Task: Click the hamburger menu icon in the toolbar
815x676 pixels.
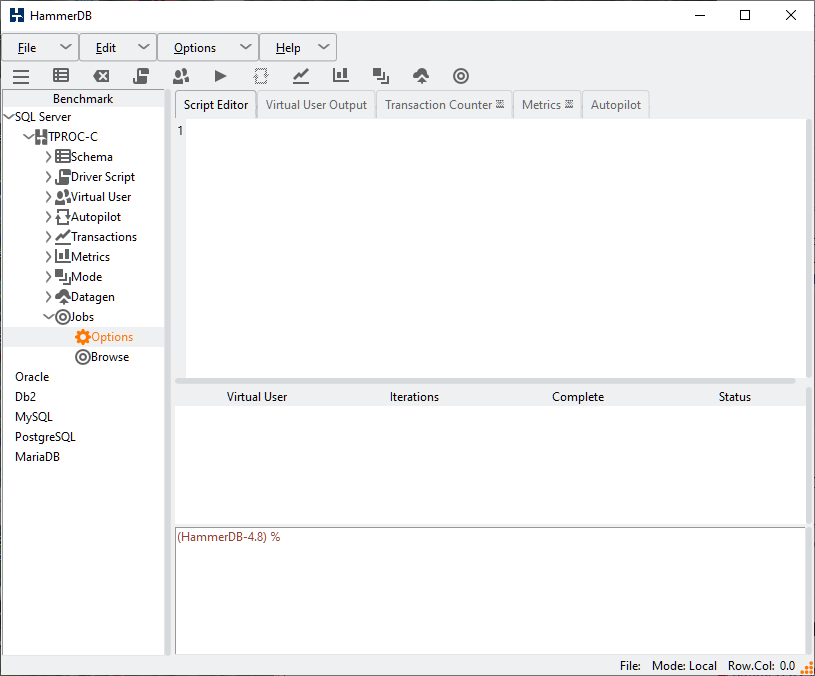Action: tap(21, 76)
